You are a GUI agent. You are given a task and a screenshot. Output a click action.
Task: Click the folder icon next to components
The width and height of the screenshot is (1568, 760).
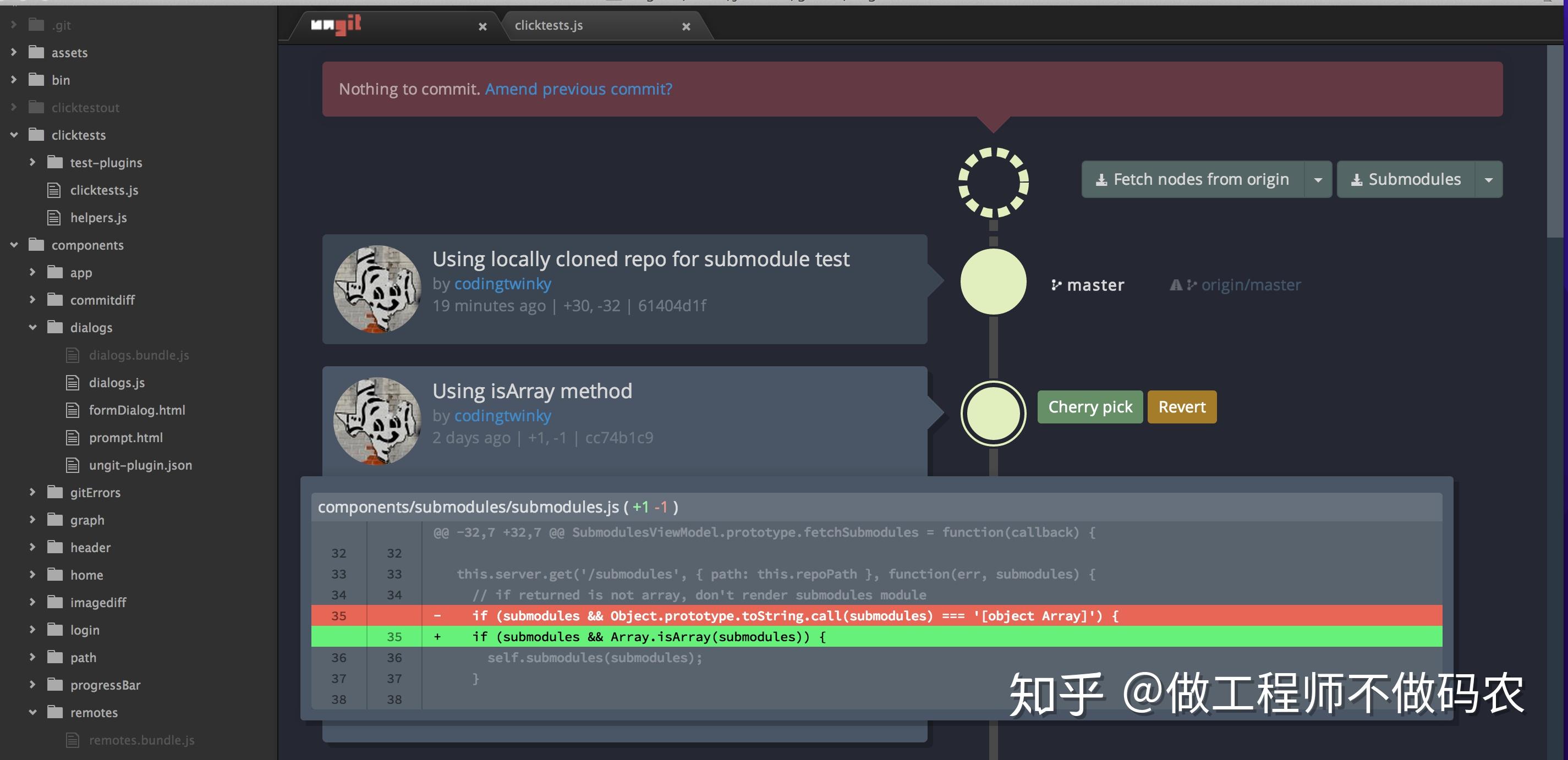(36, 245)
